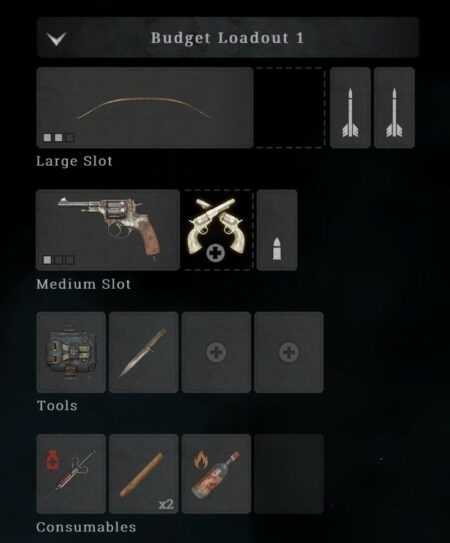This screenshot has height=543, width=450.
Task: Select the first aid kit tool
Action: 71,352
